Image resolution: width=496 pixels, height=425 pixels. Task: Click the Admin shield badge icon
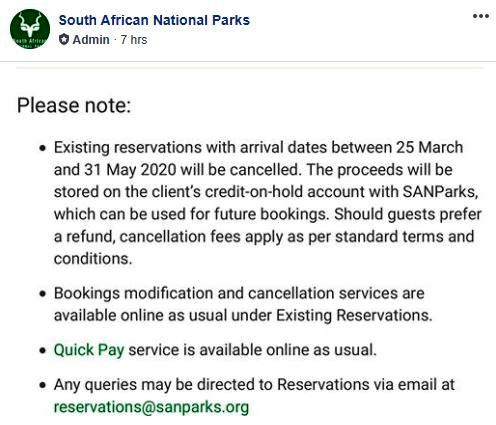pos(64,40)
